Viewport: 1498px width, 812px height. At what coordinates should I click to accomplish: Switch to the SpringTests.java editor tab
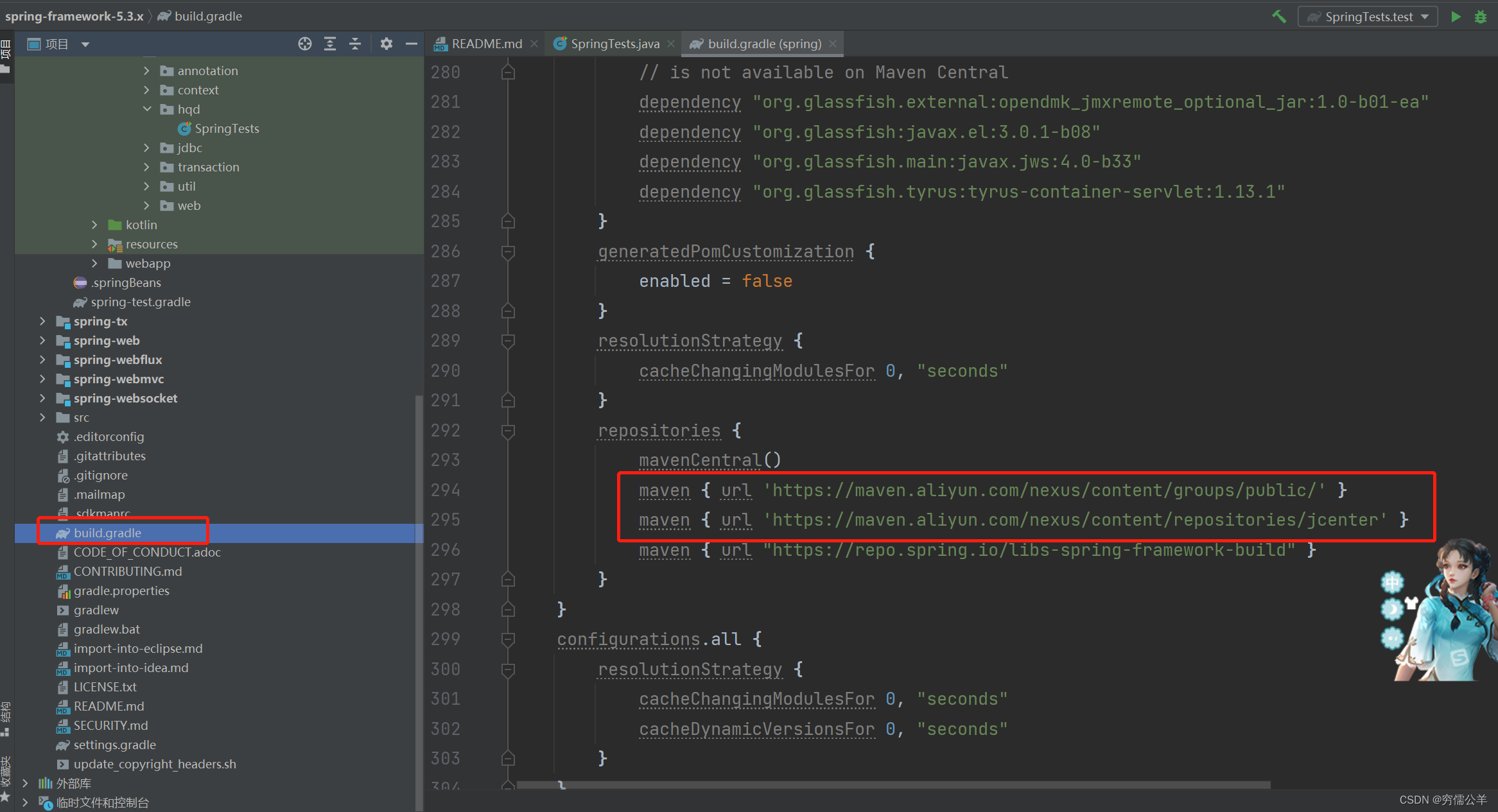614,44
